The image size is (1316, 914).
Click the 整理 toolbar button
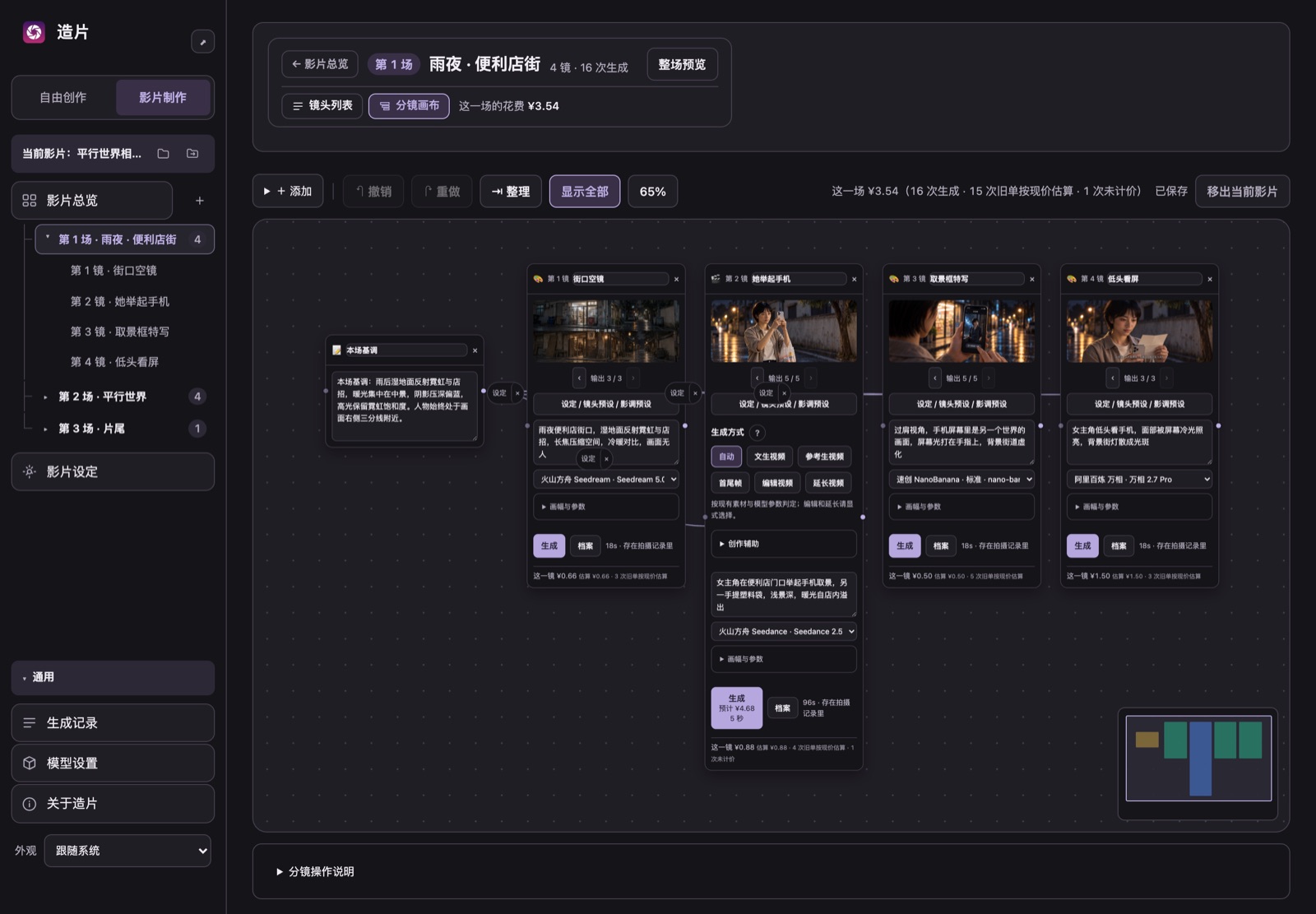tap(511, 192)
